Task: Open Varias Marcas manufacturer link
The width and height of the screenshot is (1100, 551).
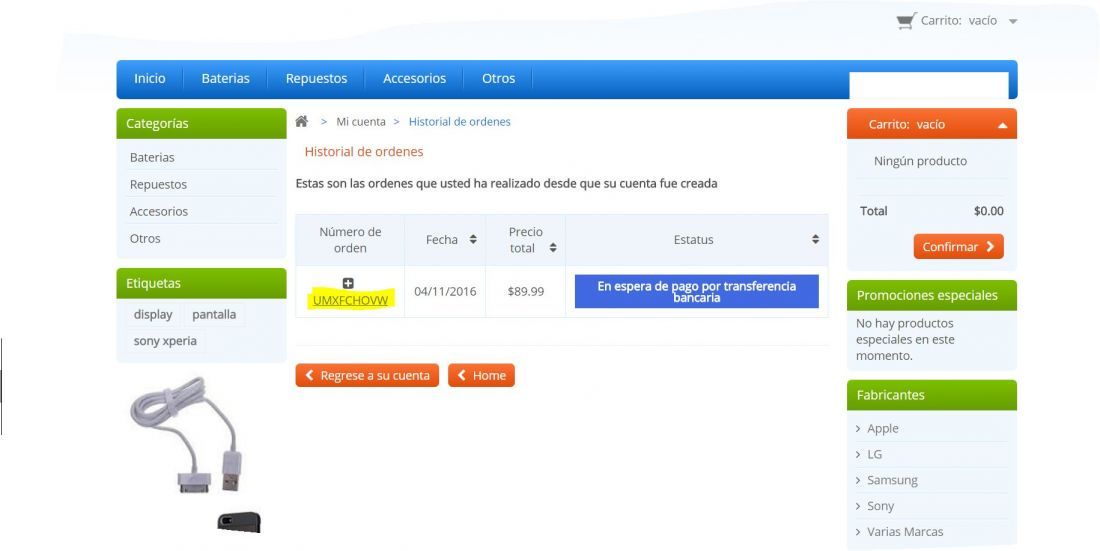Action: [x=905, y=532]
